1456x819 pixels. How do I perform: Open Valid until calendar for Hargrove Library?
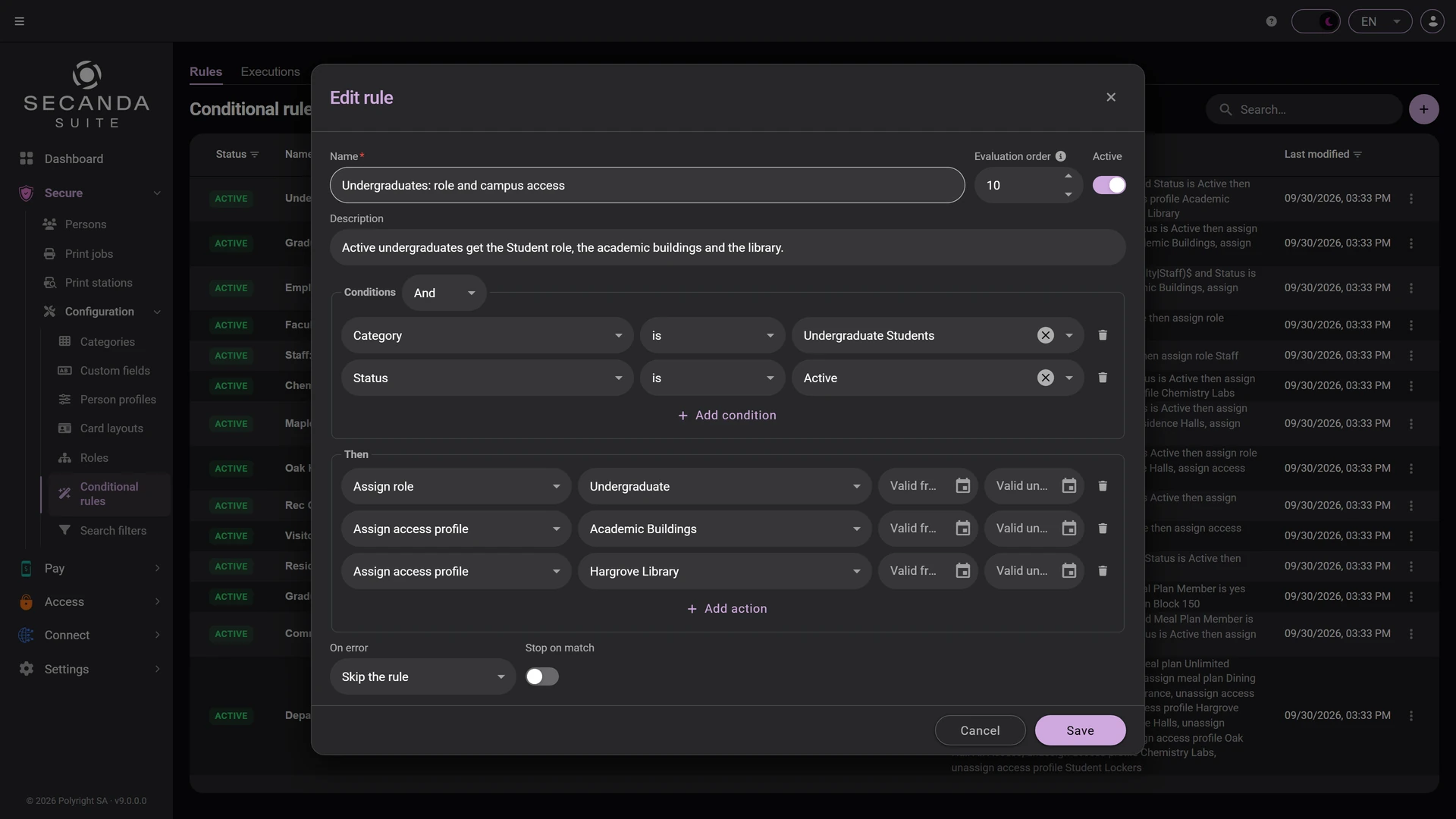(x=1068, y=571)
